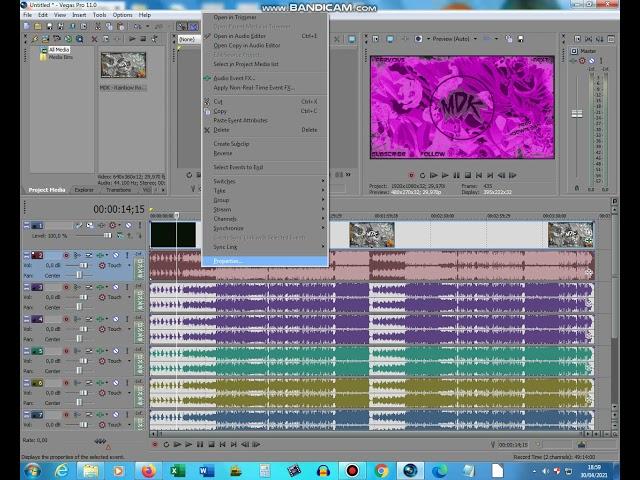Click Record button in timeline transport bar

coord(155,444)
